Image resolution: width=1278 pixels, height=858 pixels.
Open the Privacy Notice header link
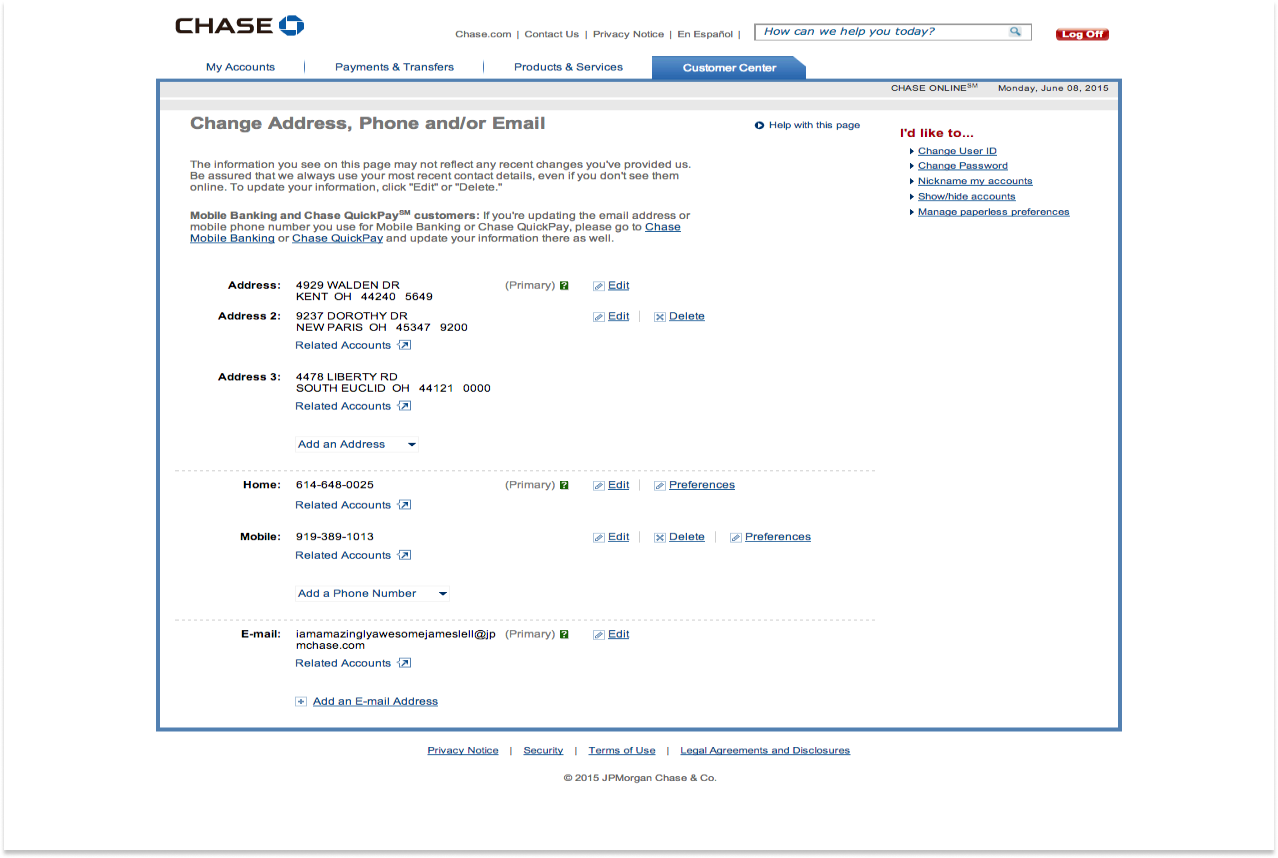(628, 34)
